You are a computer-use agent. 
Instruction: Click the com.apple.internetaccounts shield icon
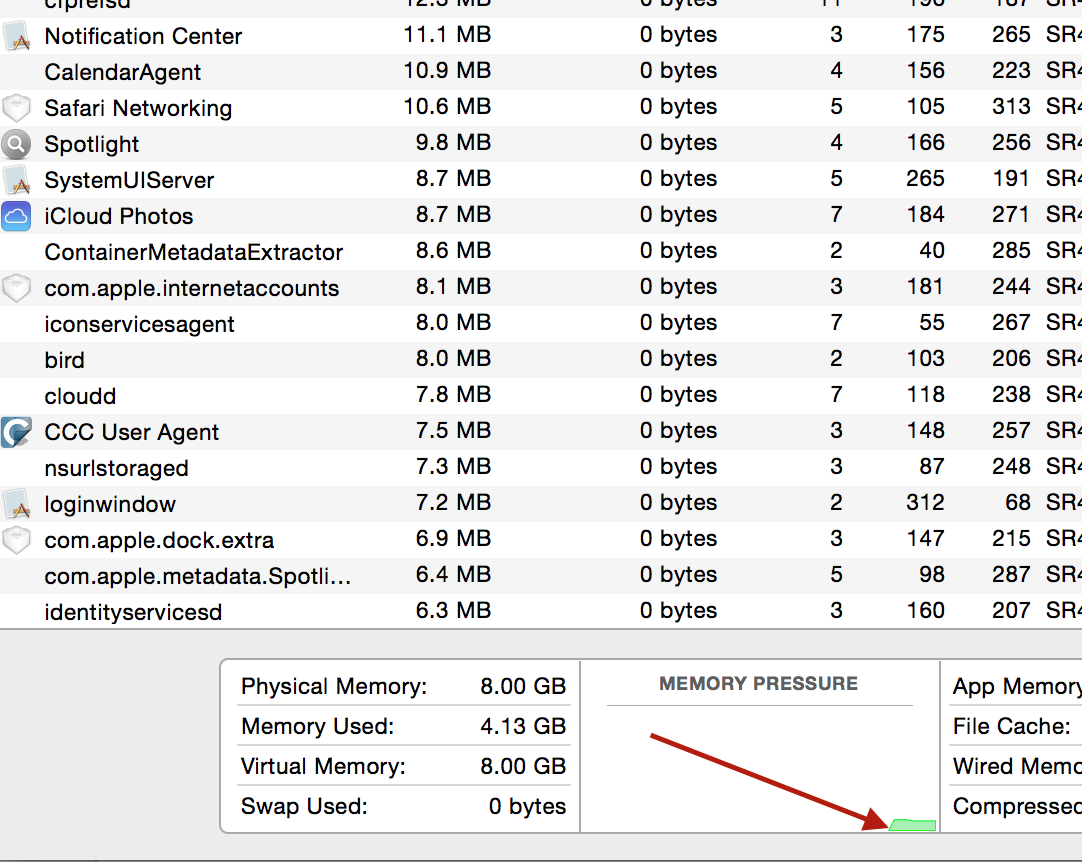tap(17, 288)
